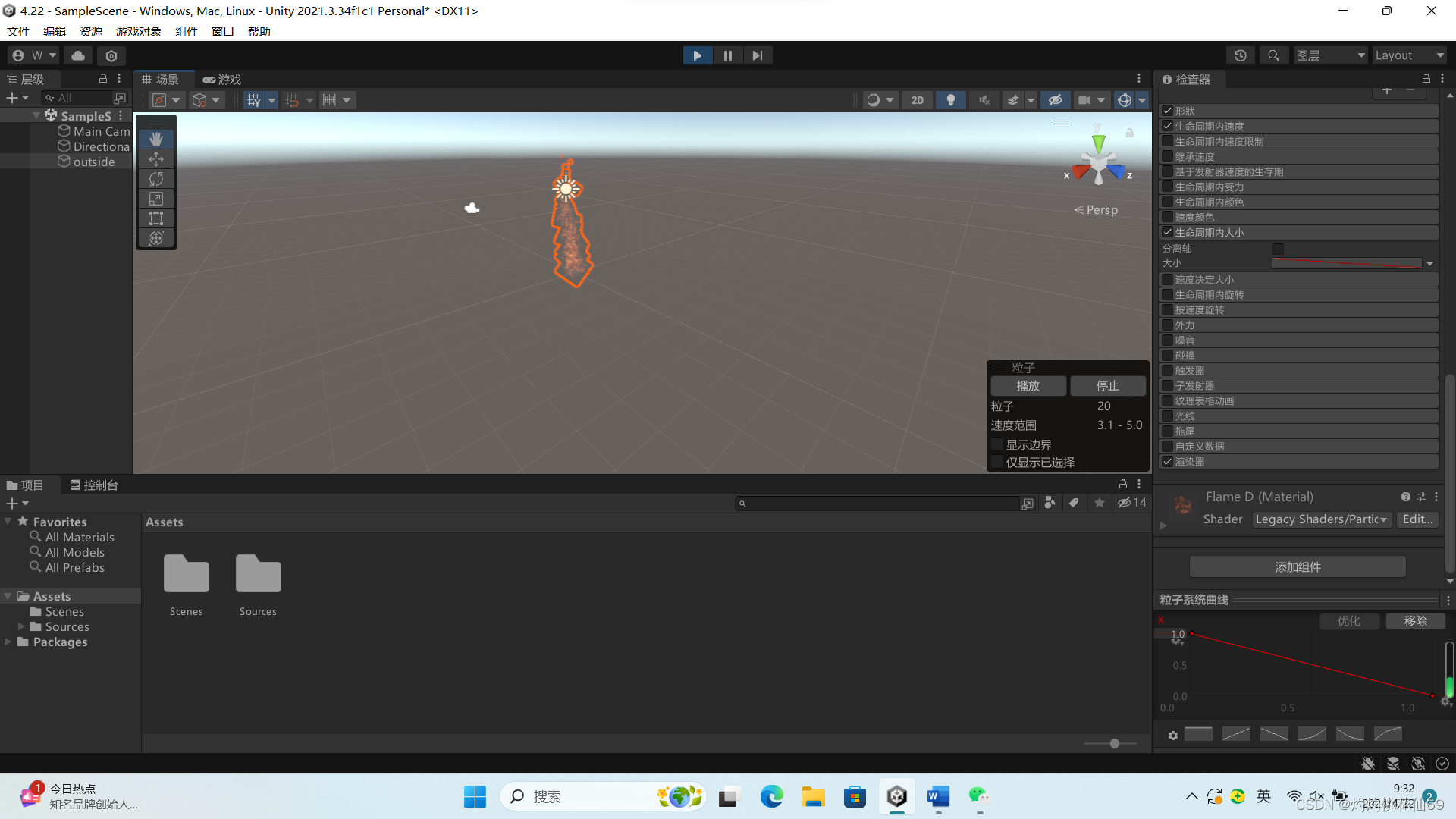Enable the 噪音 particle module checkbox
1456x819 pixels.
(x=1168, y=340)
